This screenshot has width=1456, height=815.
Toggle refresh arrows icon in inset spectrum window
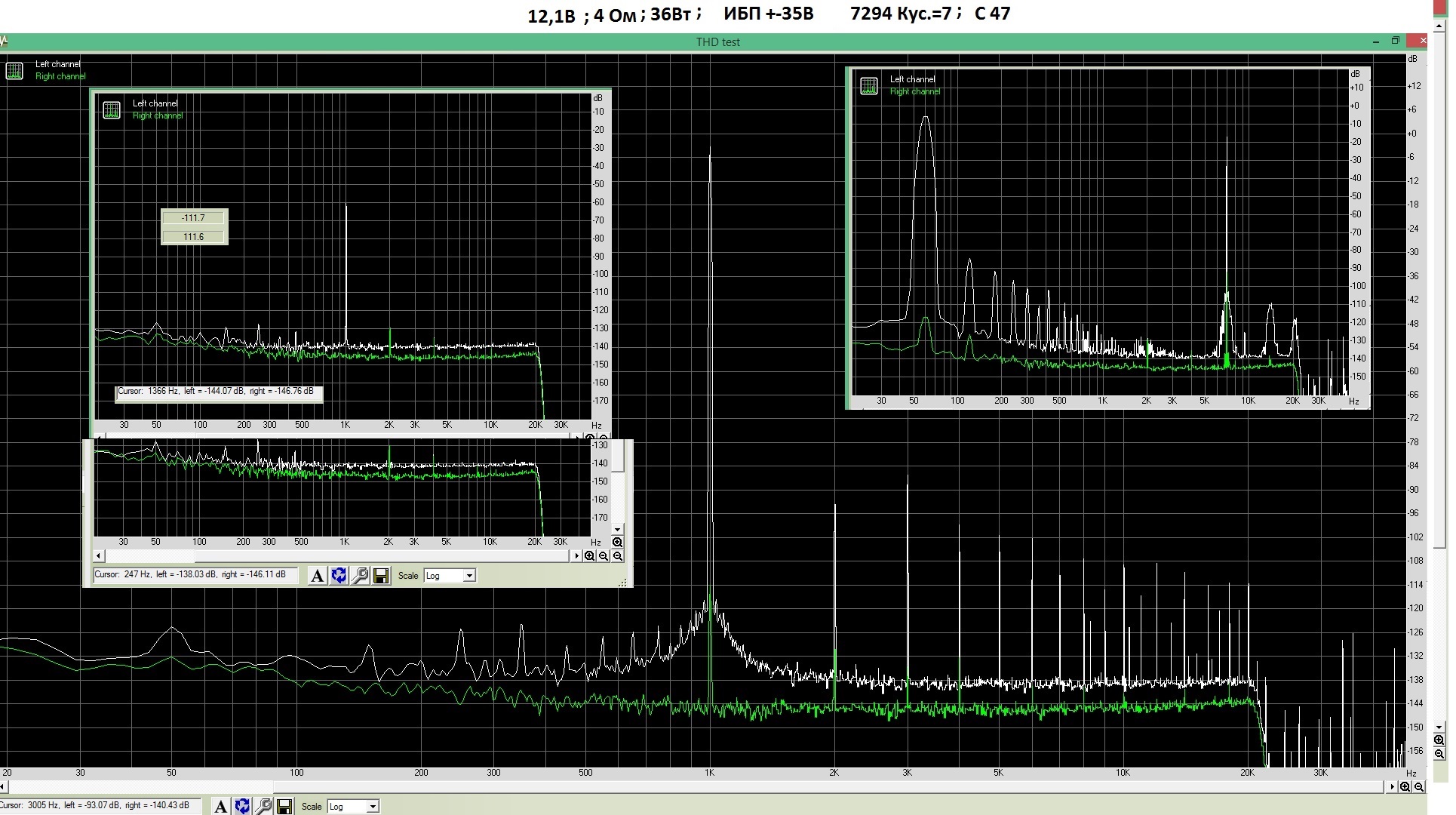339,576
